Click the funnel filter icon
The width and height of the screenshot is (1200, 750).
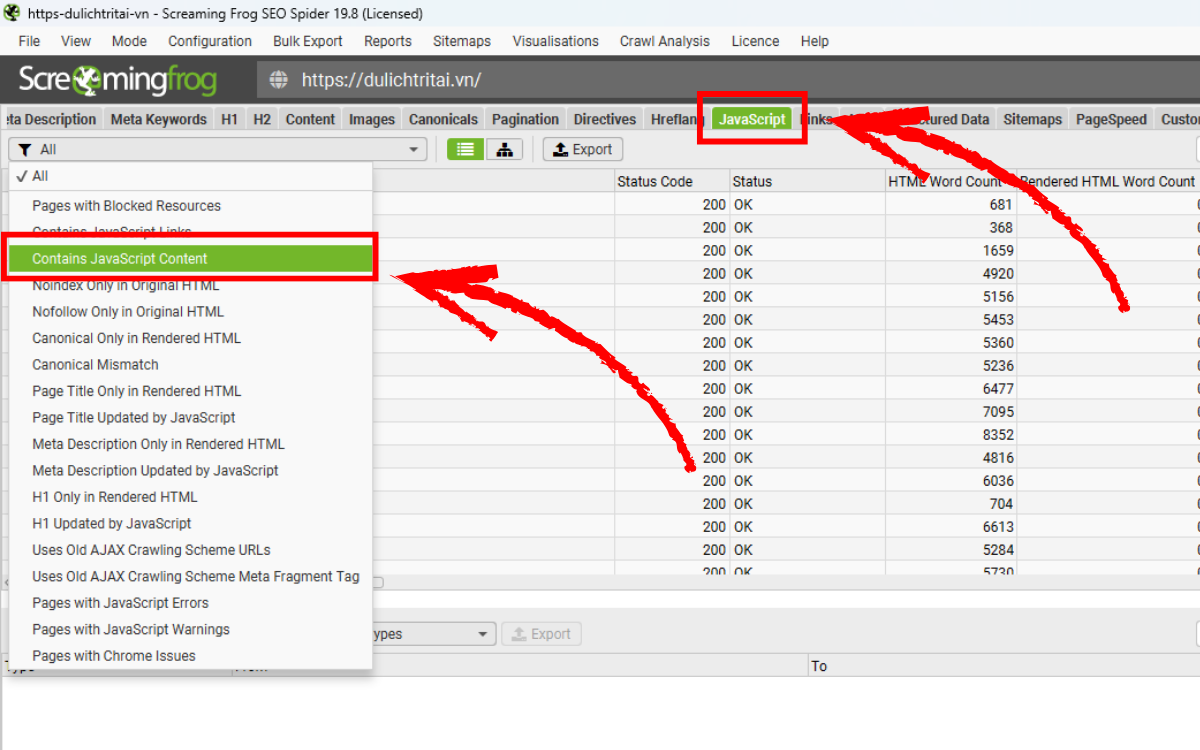click(22, 150)
